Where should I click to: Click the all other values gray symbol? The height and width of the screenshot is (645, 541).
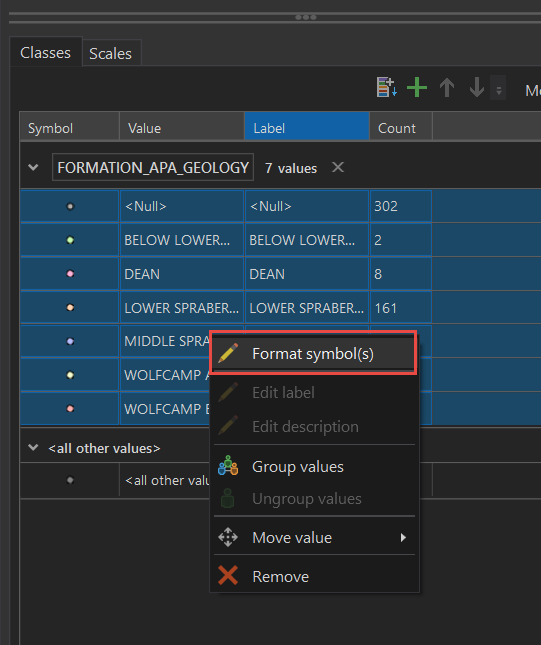(70, 480)
